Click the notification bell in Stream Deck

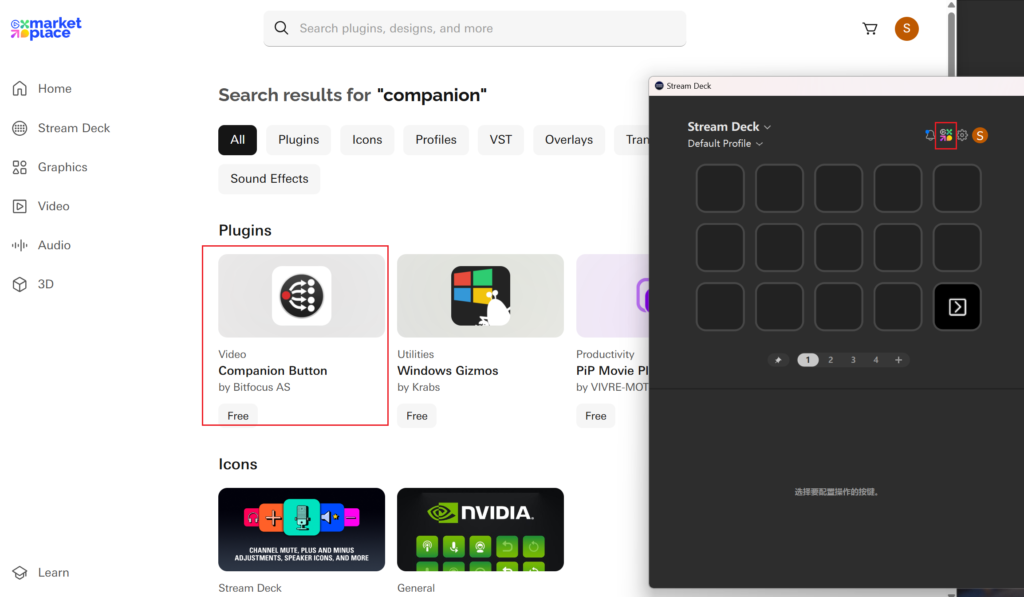[930, 135]
